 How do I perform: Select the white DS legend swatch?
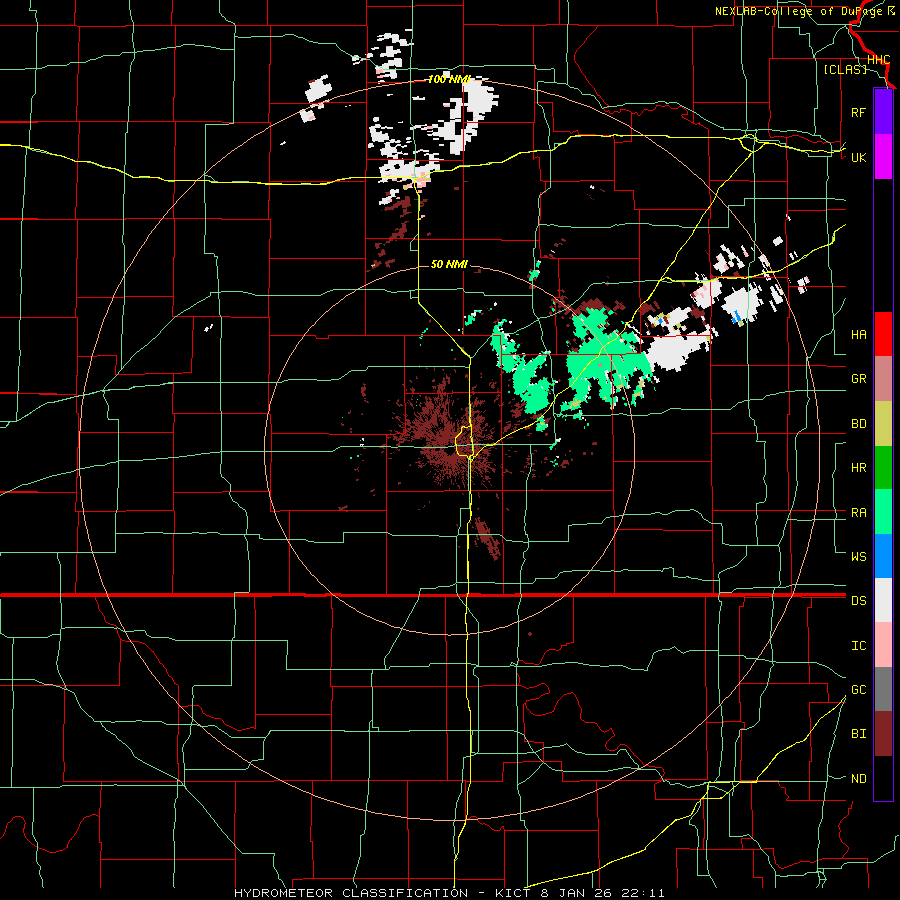[x=883, y=600]
